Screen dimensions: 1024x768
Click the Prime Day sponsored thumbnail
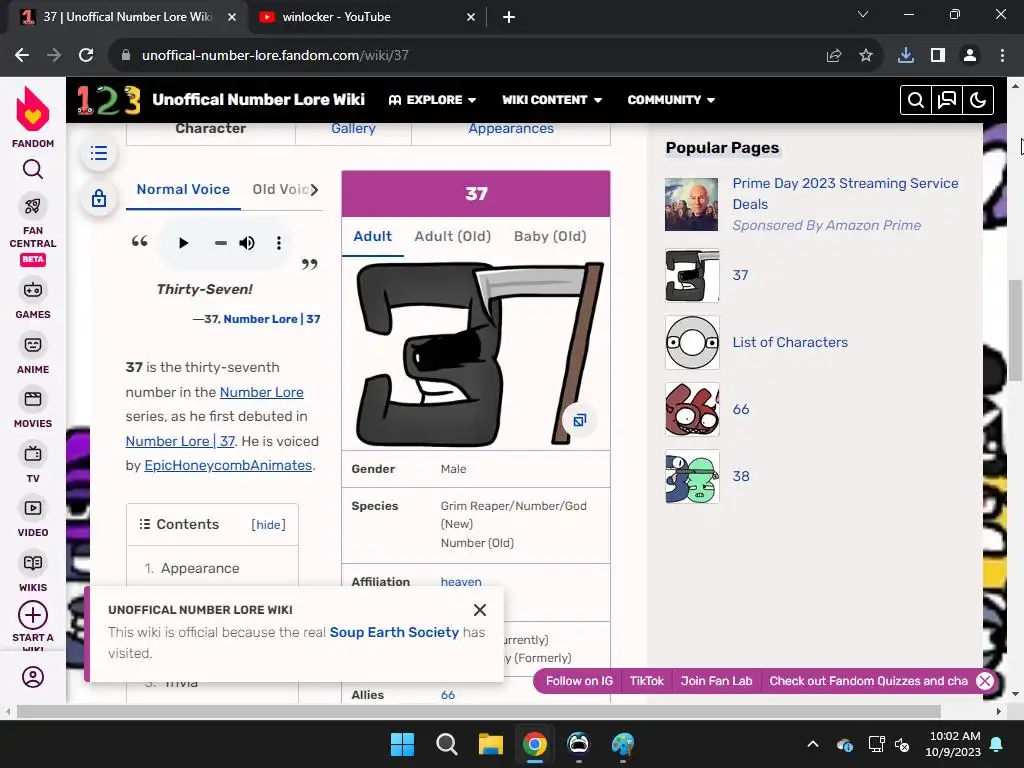[692, 204]
